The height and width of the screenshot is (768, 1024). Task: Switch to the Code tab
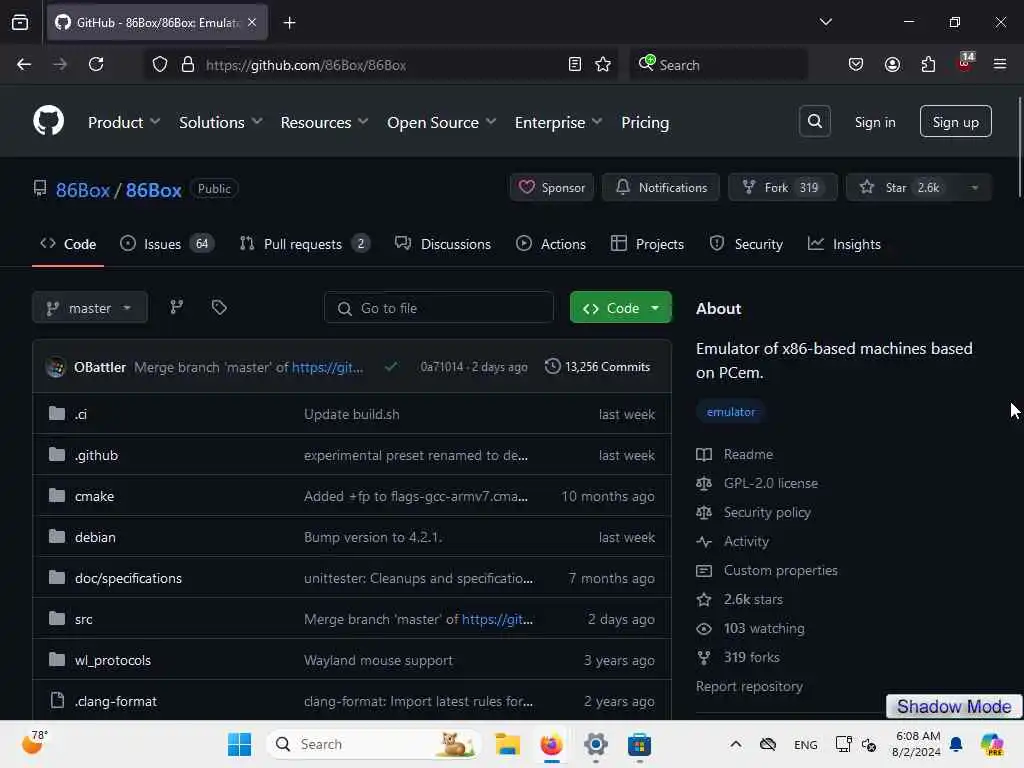point(68,244)
